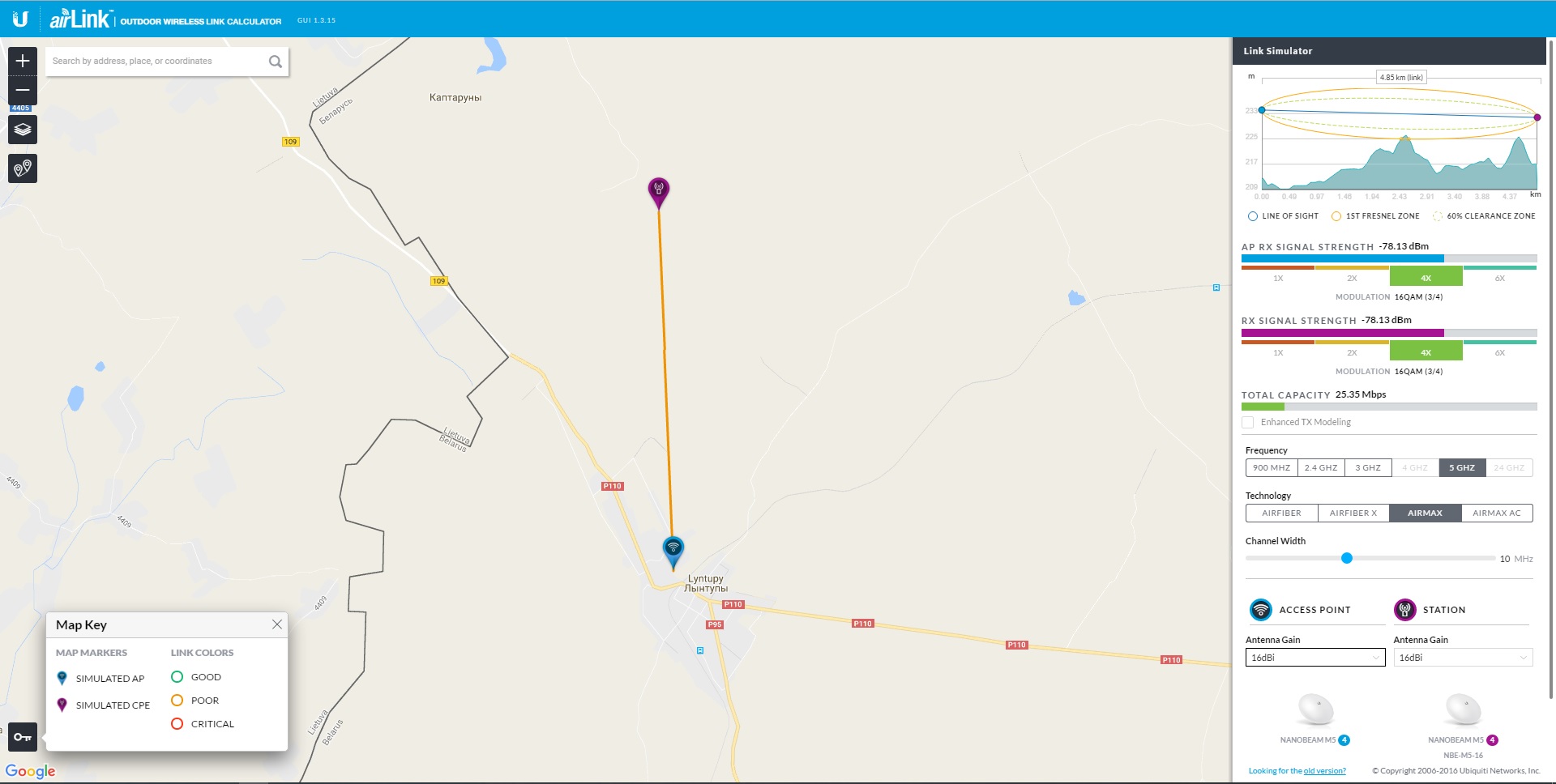This screenshot has width=1556, height=784.
Task: Open Station Antenna Gain dropdown
Action: click(x=1463, y=658)
